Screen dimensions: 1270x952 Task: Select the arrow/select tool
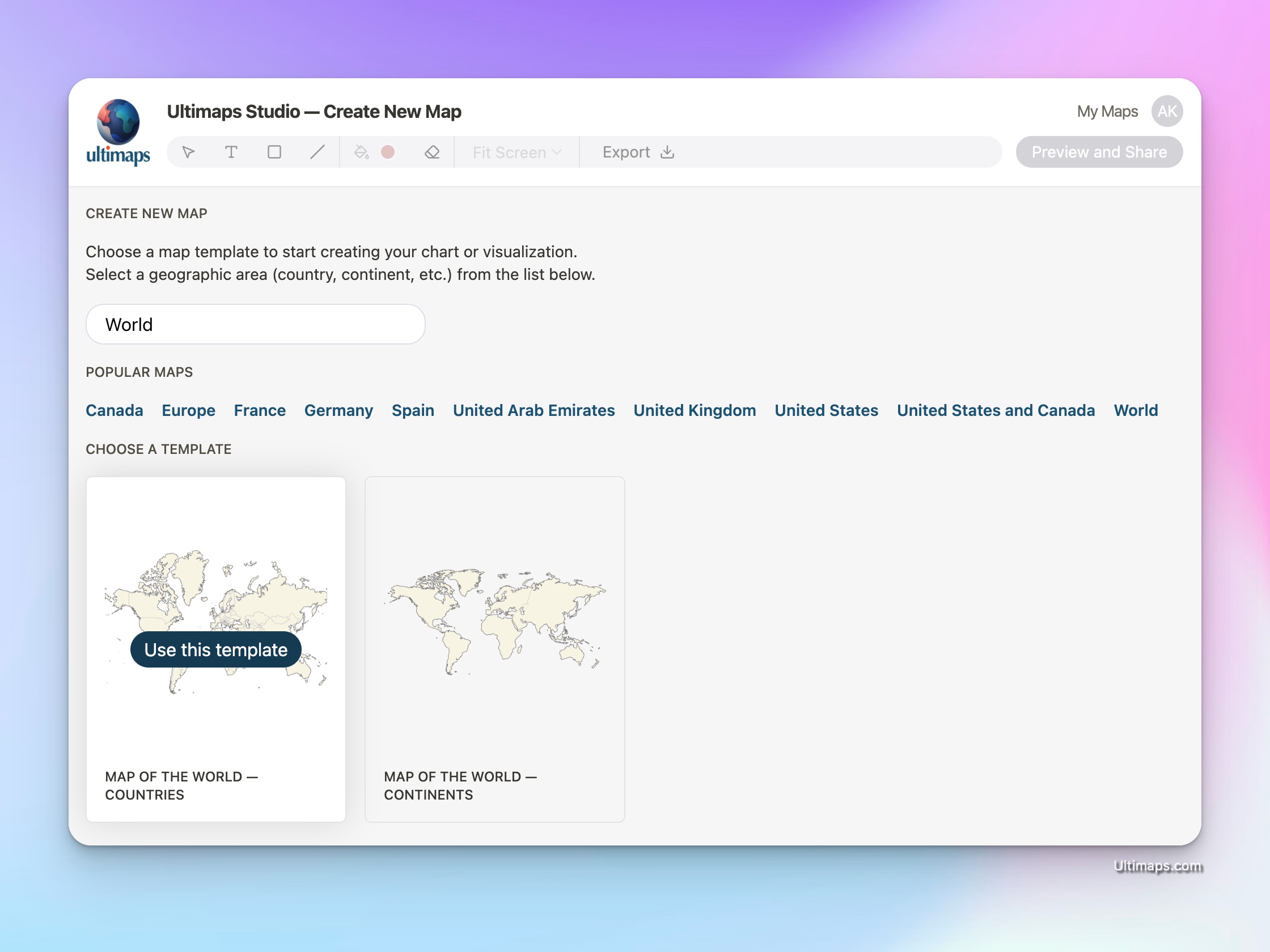[x=189, y=151]
